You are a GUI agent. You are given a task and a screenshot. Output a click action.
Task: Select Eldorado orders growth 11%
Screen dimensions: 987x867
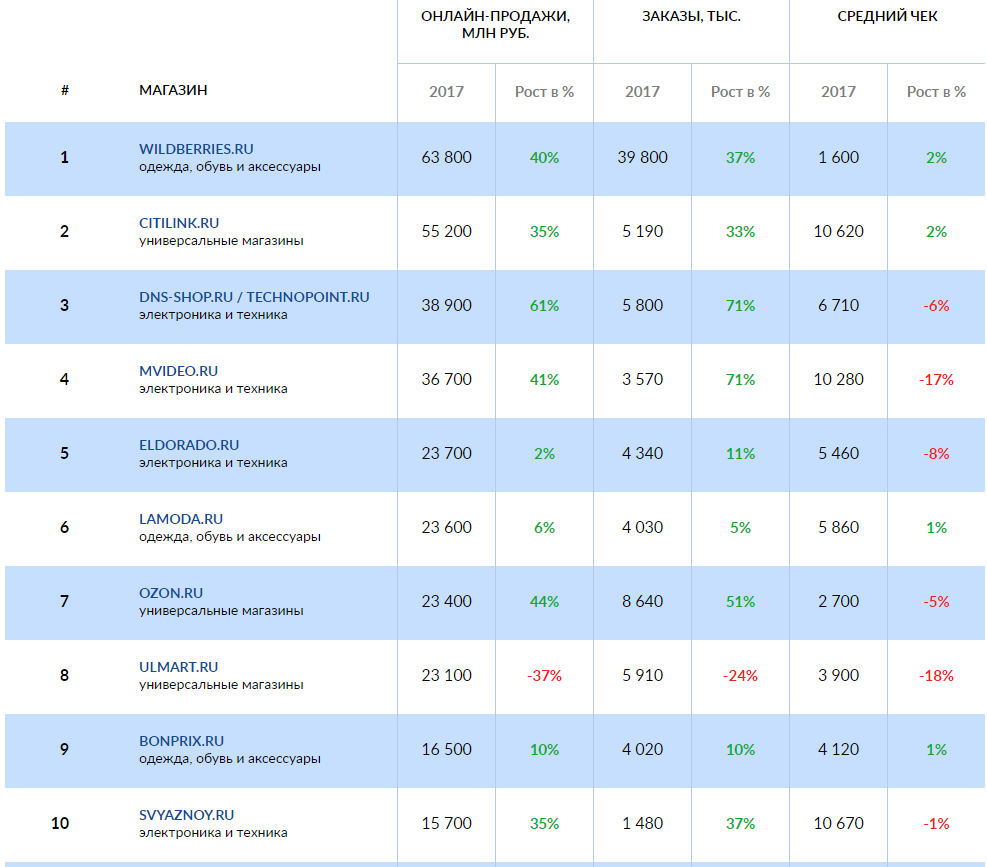coord(740,453)
